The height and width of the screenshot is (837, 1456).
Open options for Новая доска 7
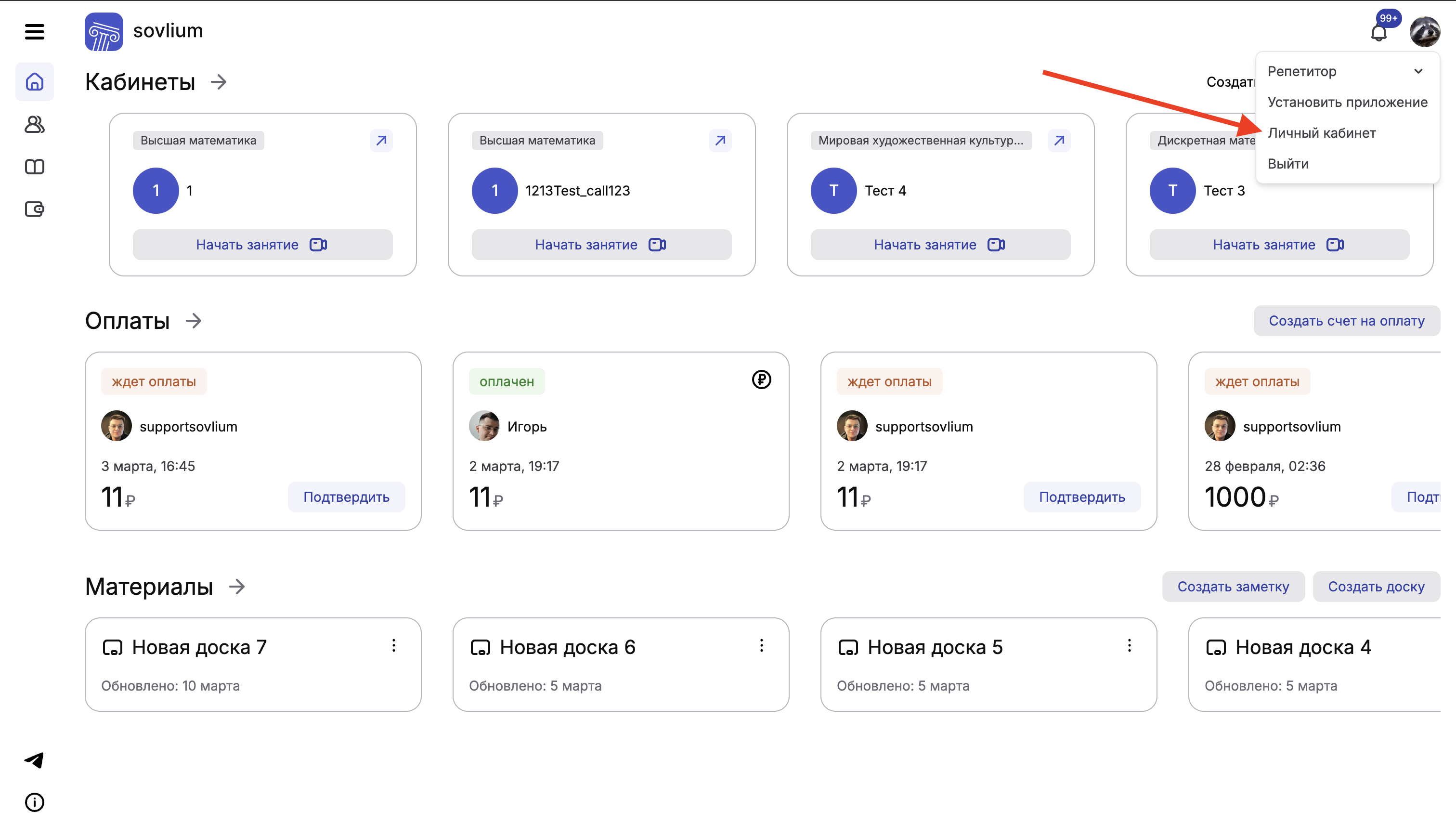(x=393, y=646)
